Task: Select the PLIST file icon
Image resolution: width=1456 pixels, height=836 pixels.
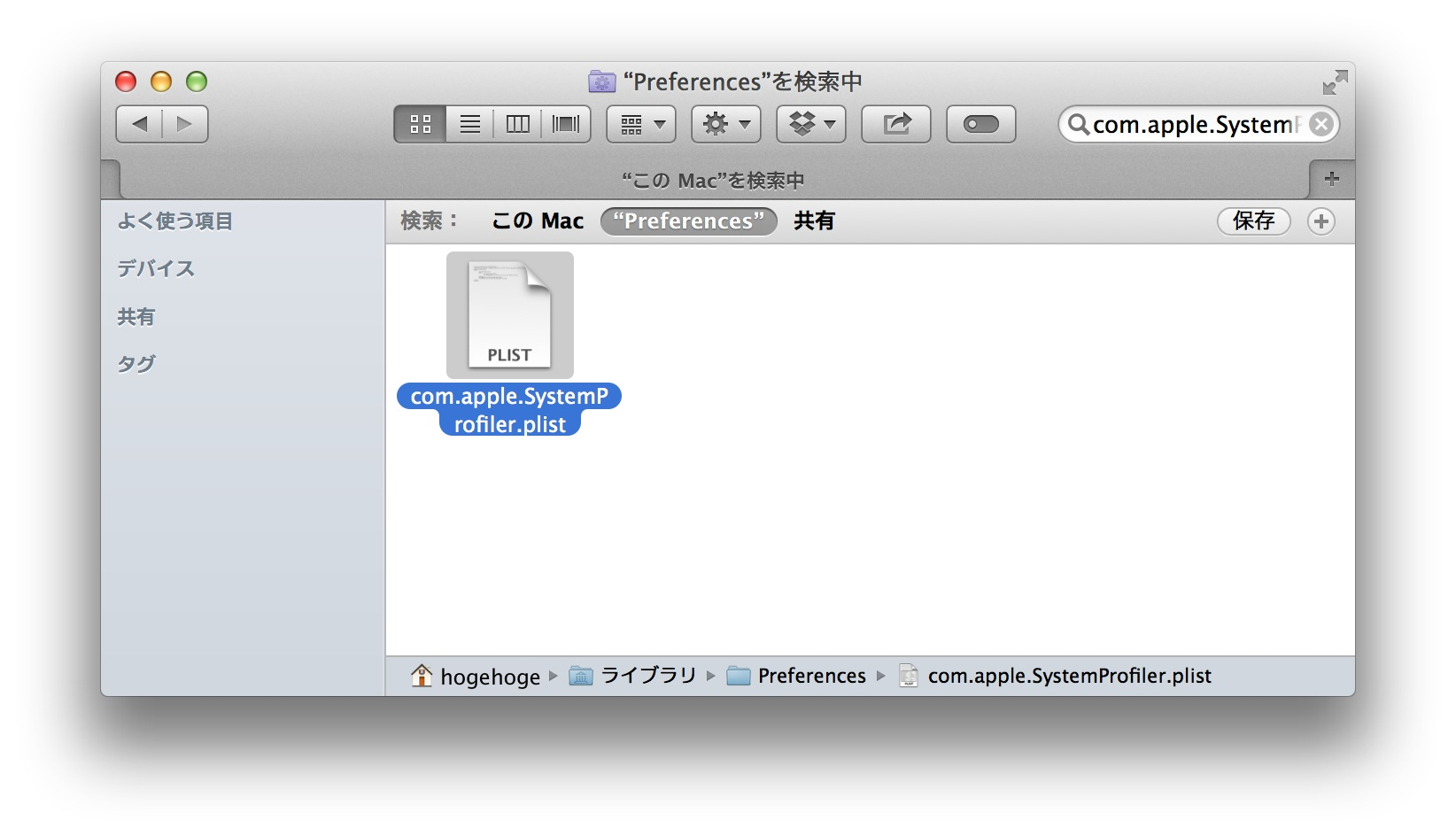Action: tap(510, 315)
